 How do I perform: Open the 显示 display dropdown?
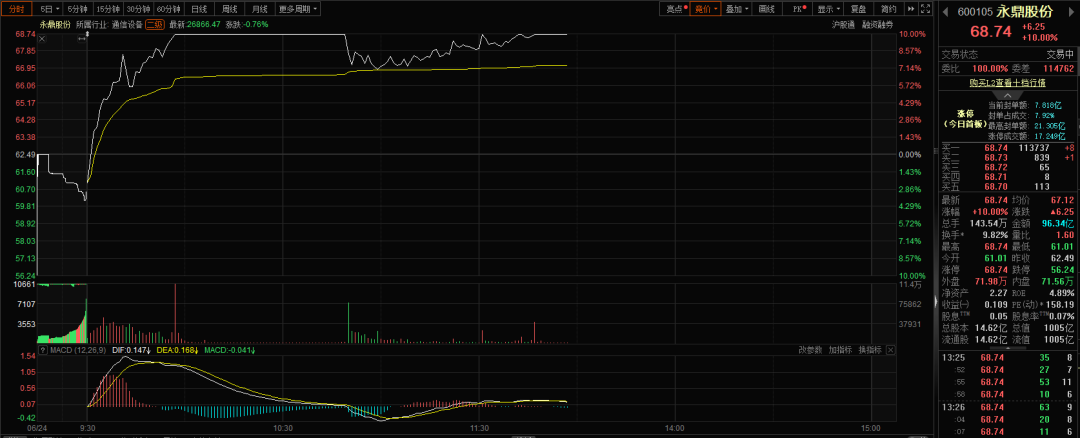pos(828,9)
